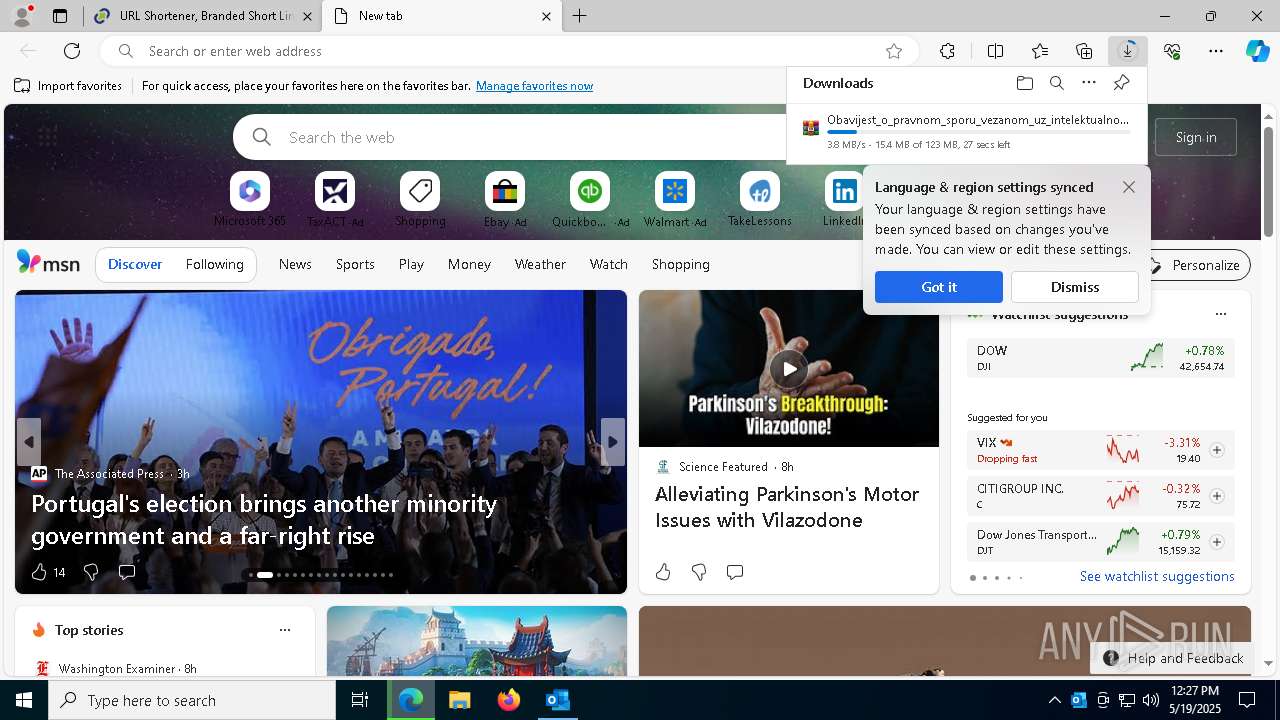
Task: Open Browser essentials icon
Action: 1172,51
